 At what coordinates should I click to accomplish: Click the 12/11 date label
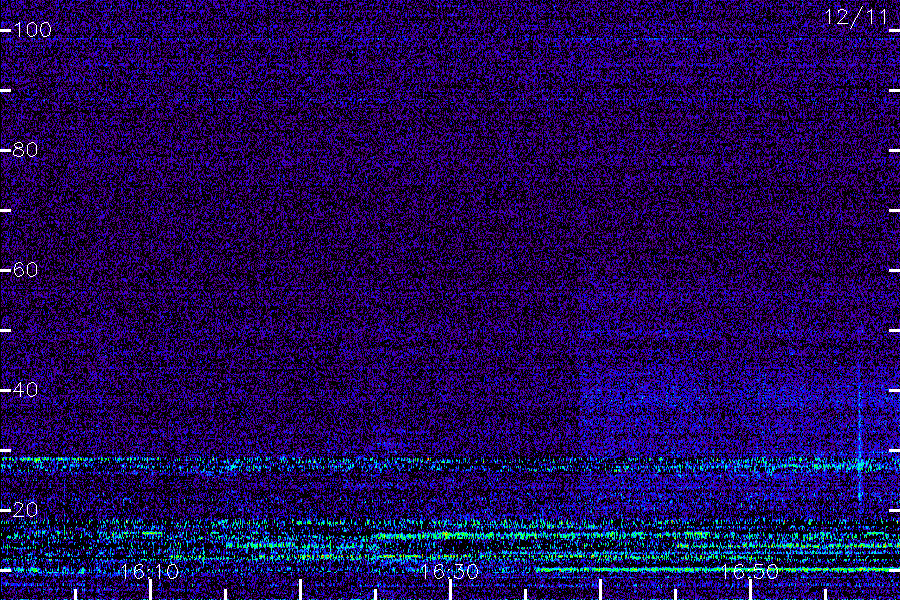856,17
